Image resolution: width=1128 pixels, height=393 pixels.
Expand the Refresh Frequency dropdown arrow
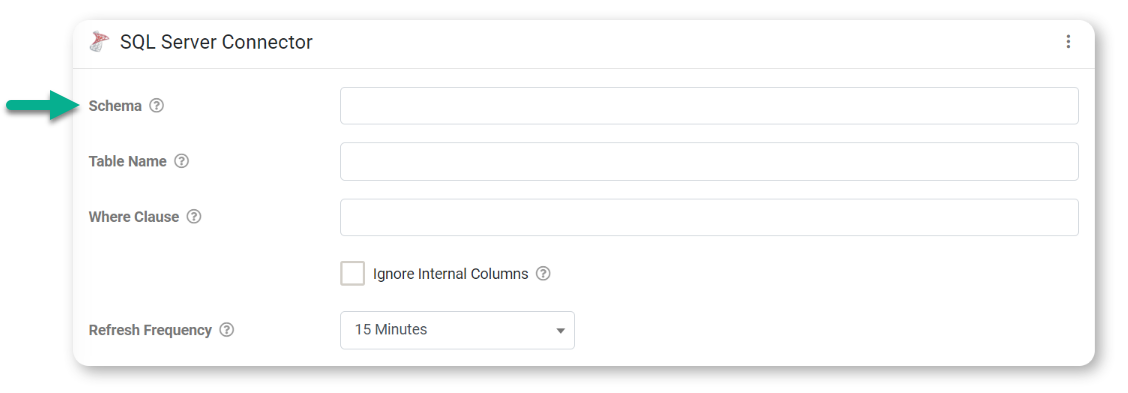pos(560,330)
